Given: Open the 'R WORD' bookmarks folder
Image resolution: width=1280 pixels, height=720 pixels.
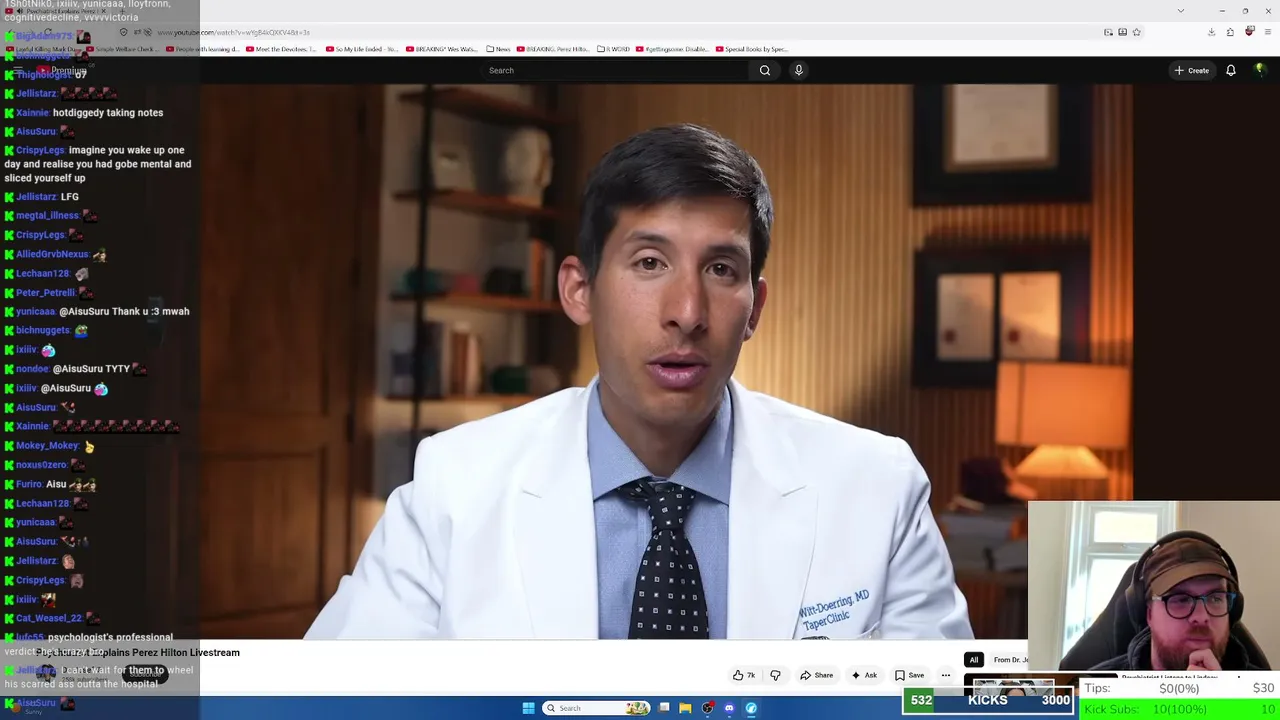Looking at the screenshot, I should coord(614,49).
